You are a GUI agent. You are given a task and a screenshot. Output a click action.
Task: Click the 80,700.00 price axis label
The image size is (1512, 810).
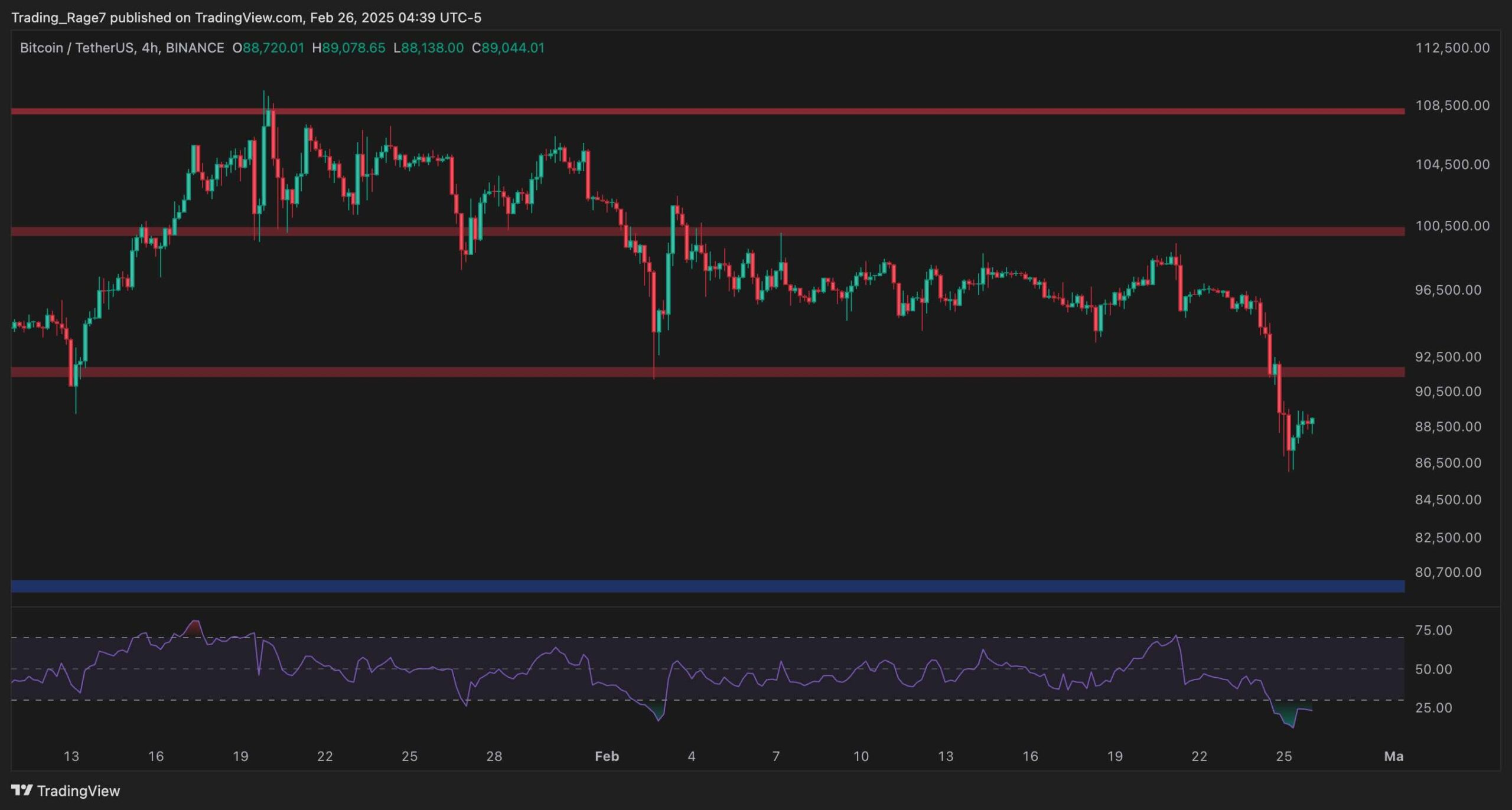pyautogui.click(x=1448, y=572)
